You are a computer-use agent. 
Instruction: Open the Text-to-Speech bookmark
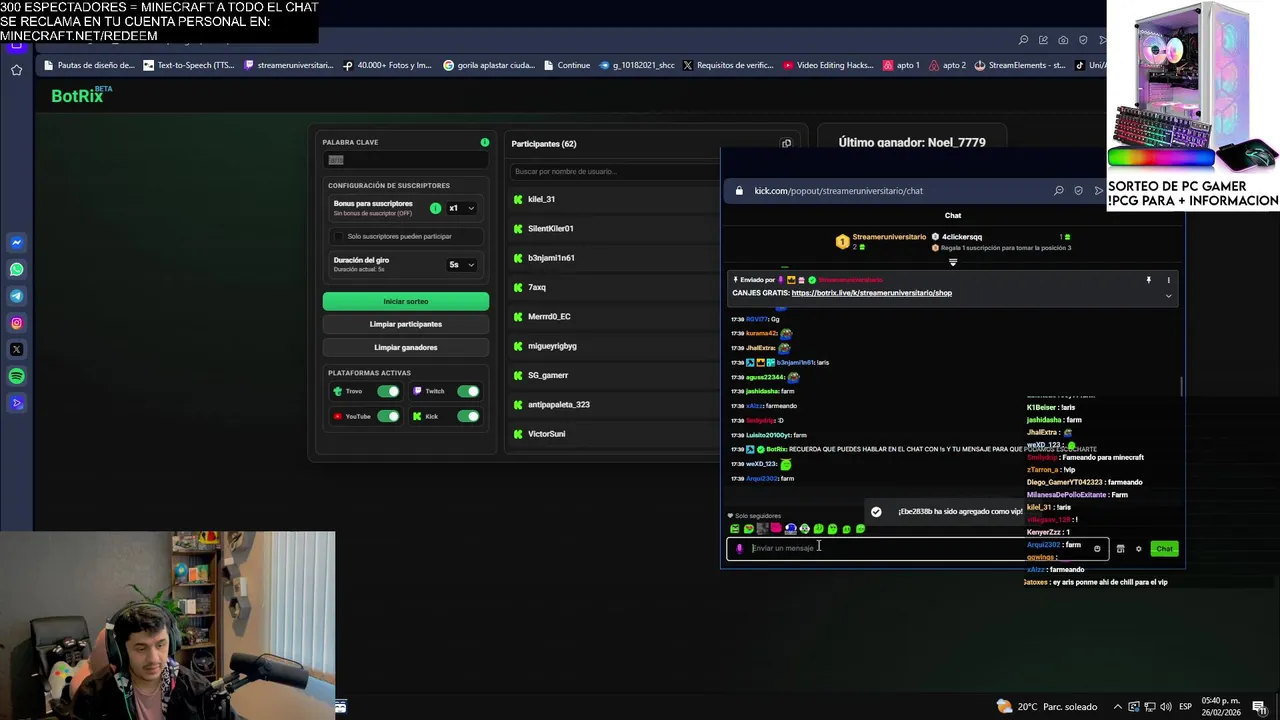click(x=189, y=65)
